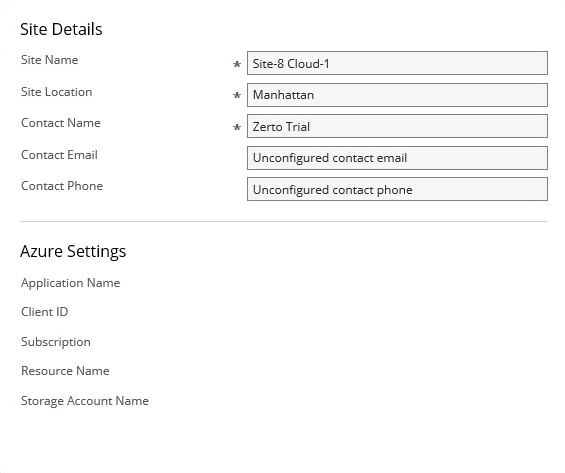Click the Contact Name label
The image size is (565, 473).
click(61, 123)
